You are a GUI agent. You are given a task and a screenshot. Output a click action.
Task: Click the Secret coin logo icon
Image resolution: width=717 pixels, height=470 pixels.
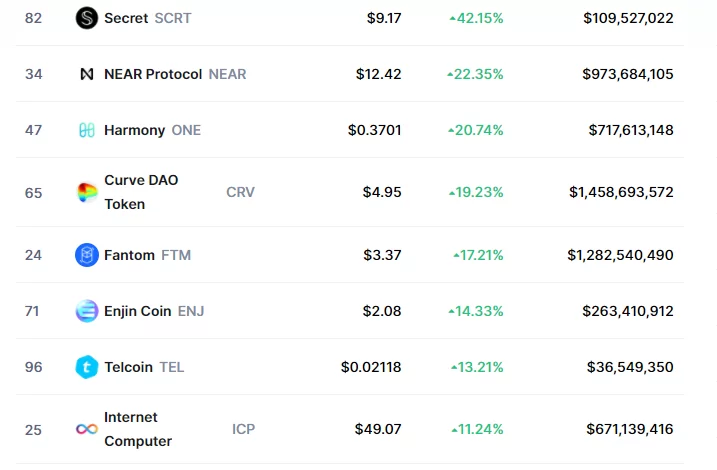87,18
